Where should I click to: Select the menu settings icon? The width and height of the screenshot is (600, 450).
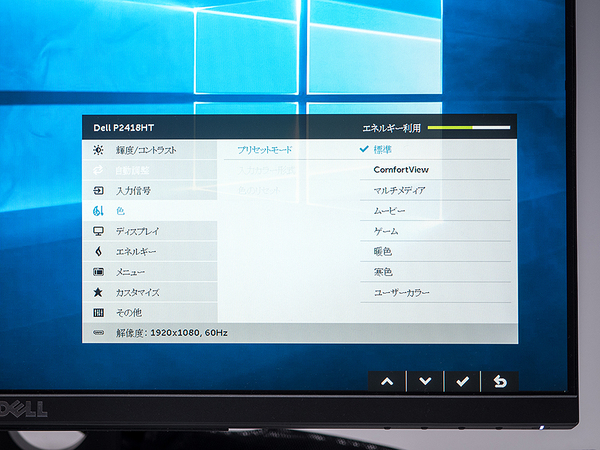98,272
